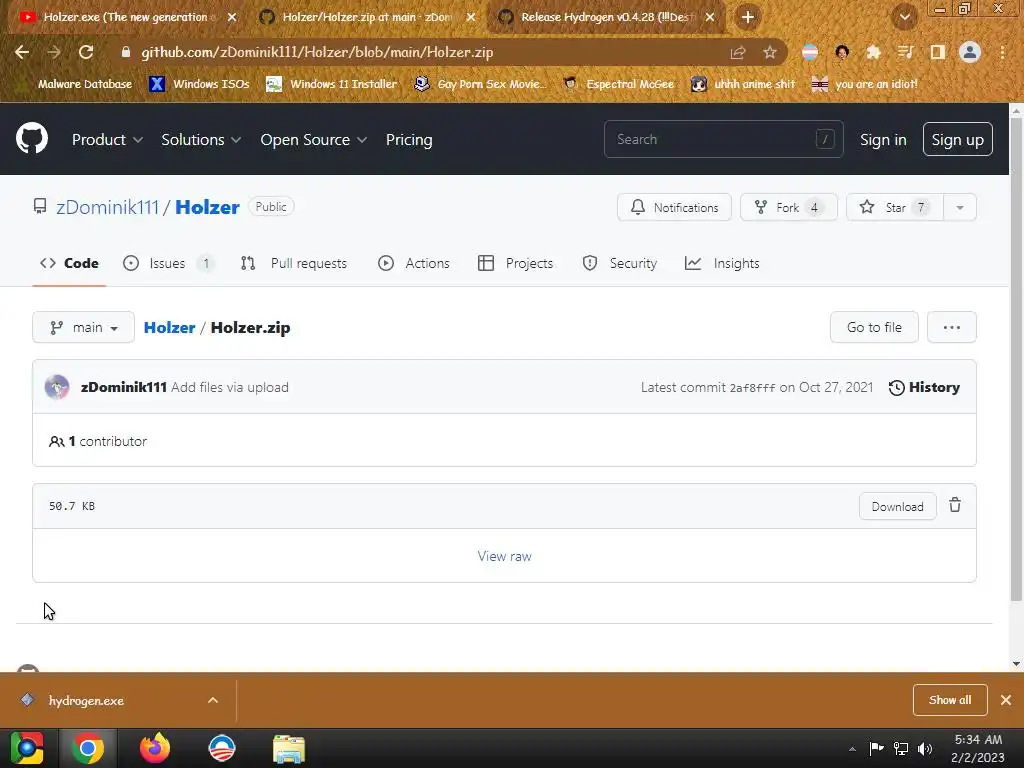Switch to the Code tab

click(x=69, y=263)
